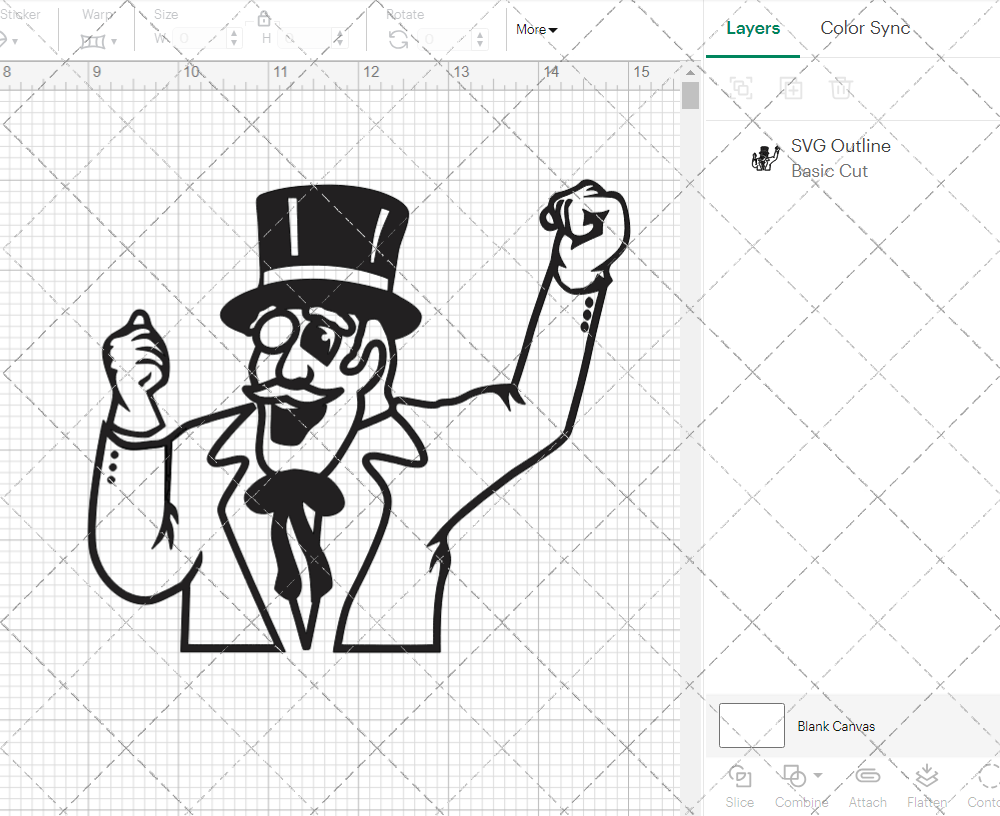Click the Blank Canvas label
The height and width of the screenshot is (816, 1000).
tap(836, 726)
